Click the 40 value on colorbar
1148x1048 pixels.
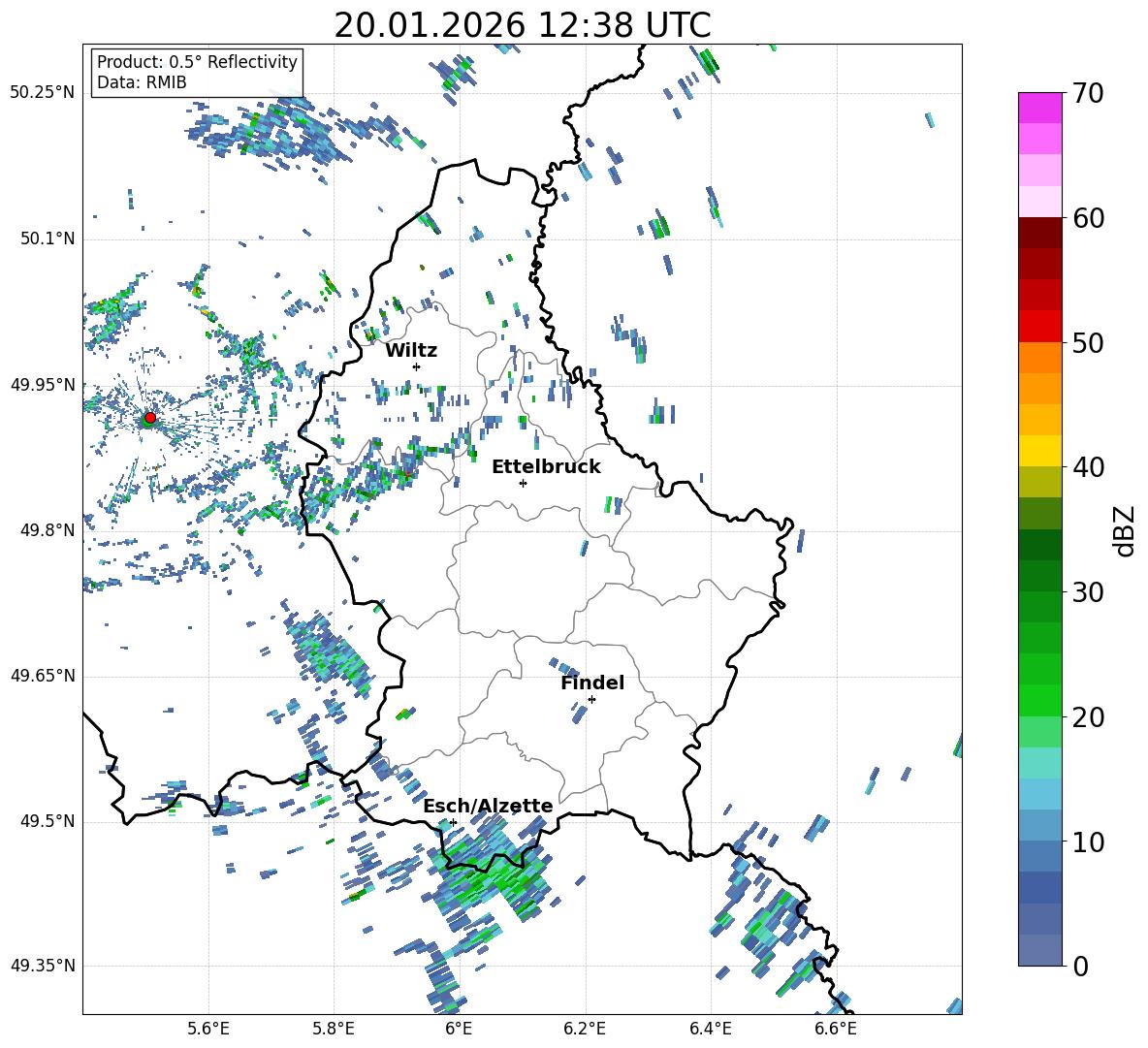pyautogui.click(x=1088, y=467)
